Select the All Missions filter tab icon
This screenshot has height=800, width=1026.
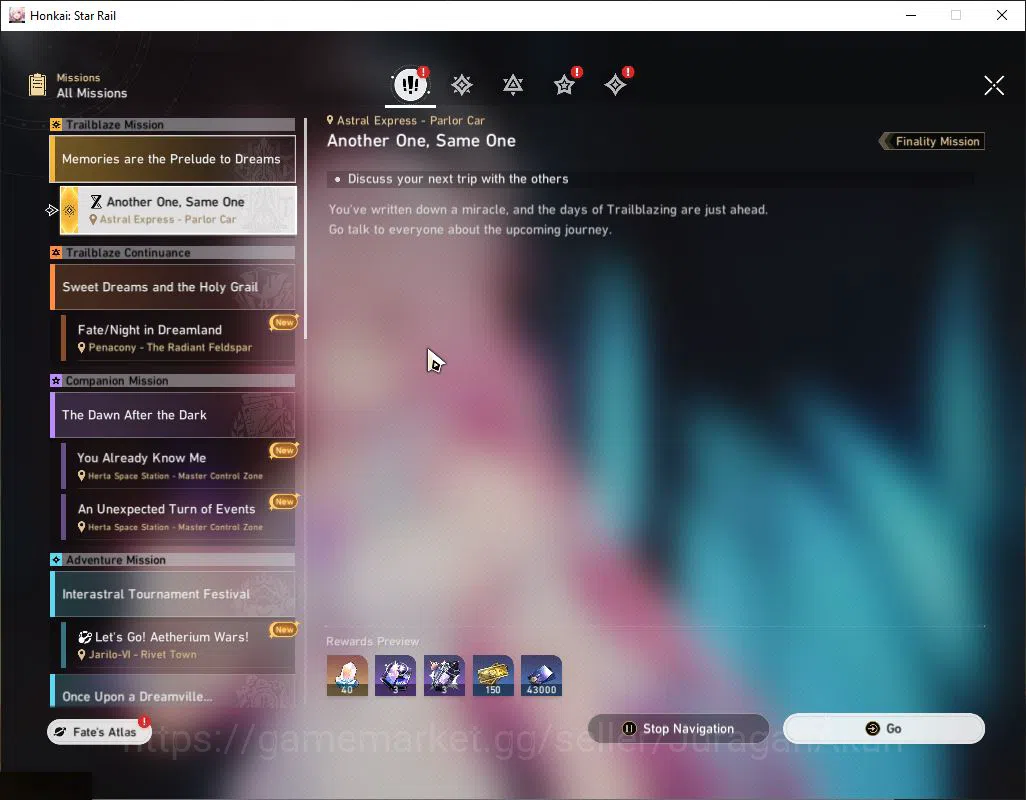coord(410,84)
